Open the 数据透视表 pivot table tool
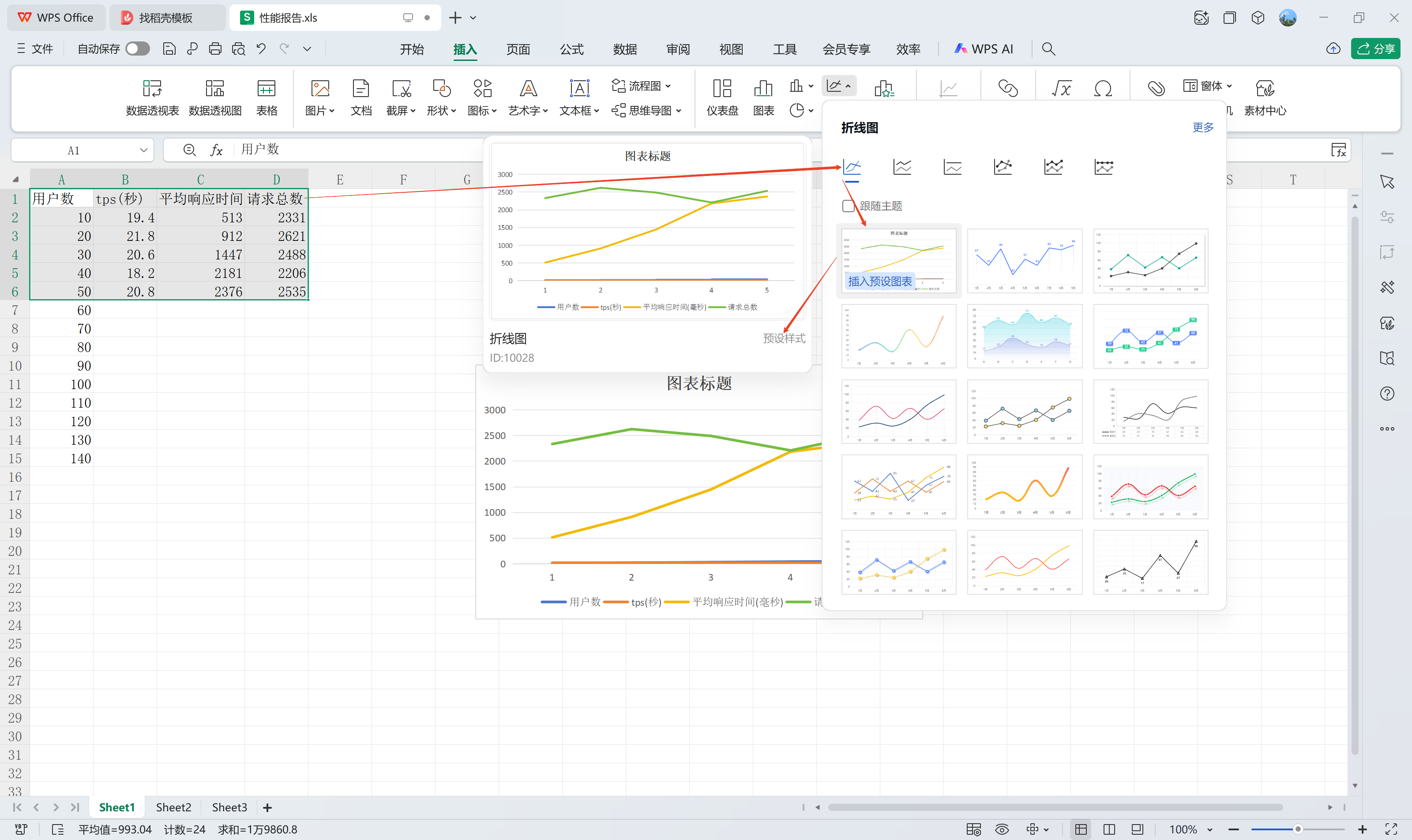 152,97
